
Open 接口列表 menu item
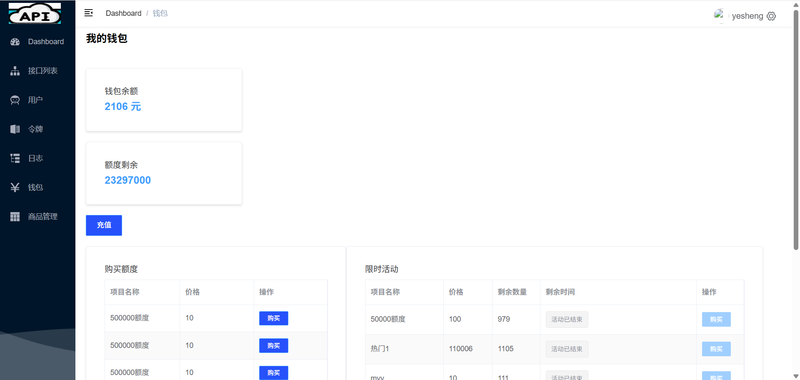point(38,71)
